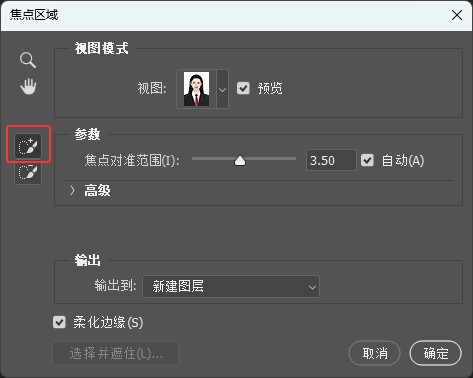Click the 3.50 focus range input field
The width and height of the screenshot is (473, 378).
pyautogui.click(x=331, y=160)
